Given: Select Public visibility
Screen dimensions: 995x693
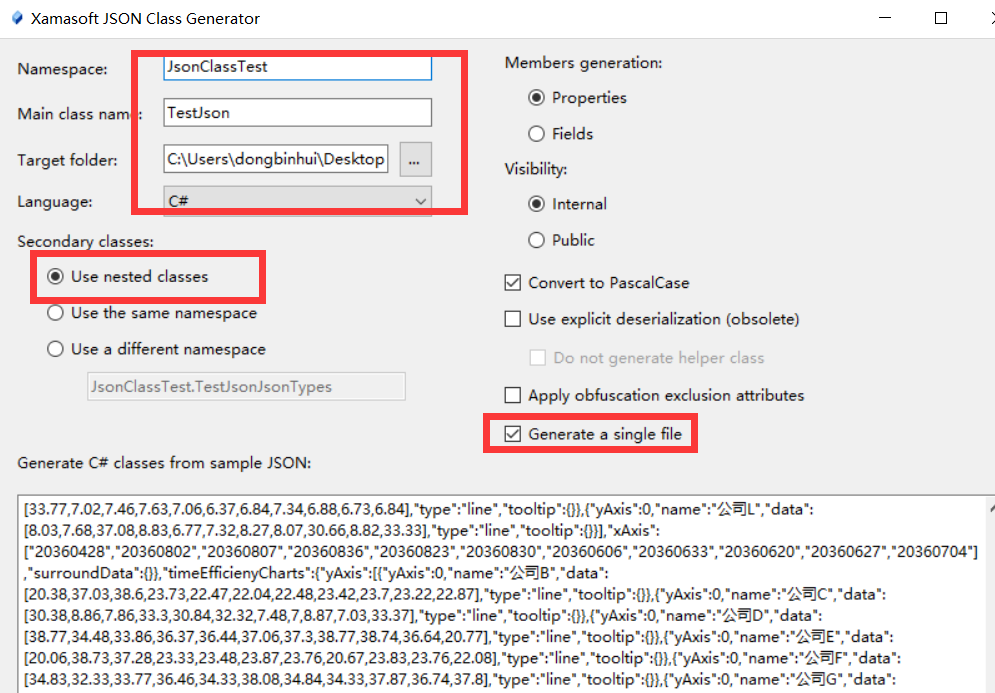Looking at the screenshot, I should point(537,240).
